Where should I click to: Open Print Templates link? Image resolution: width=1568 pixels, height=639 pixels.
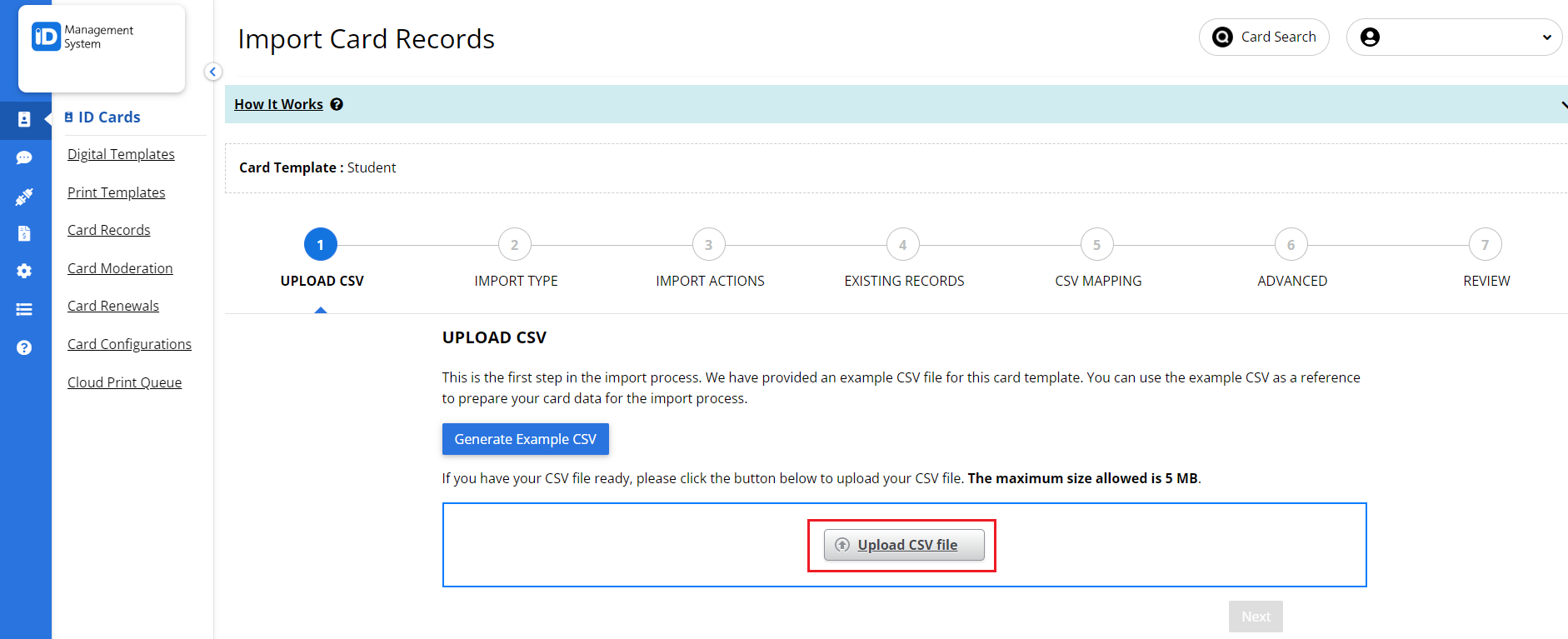pyautogui.click(x=117, y=192)
